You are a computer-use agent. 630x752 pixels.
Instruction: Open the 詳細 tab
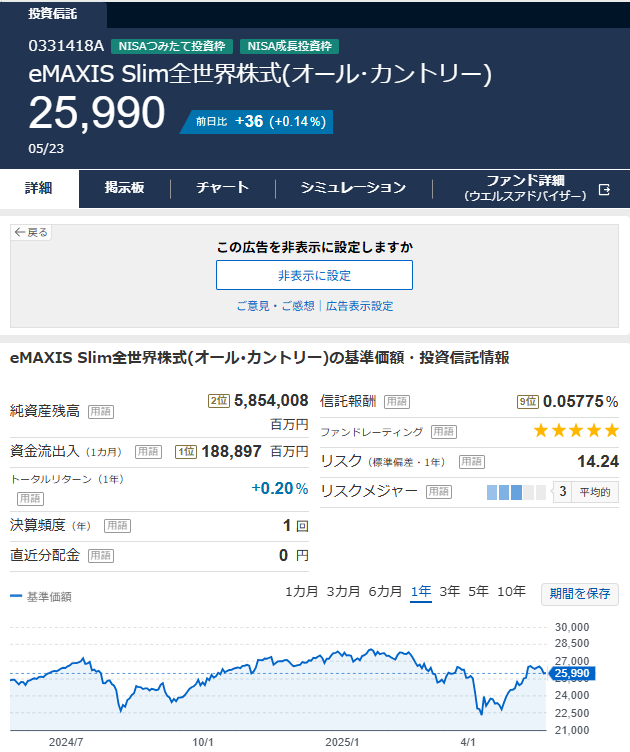pos(39,188)
